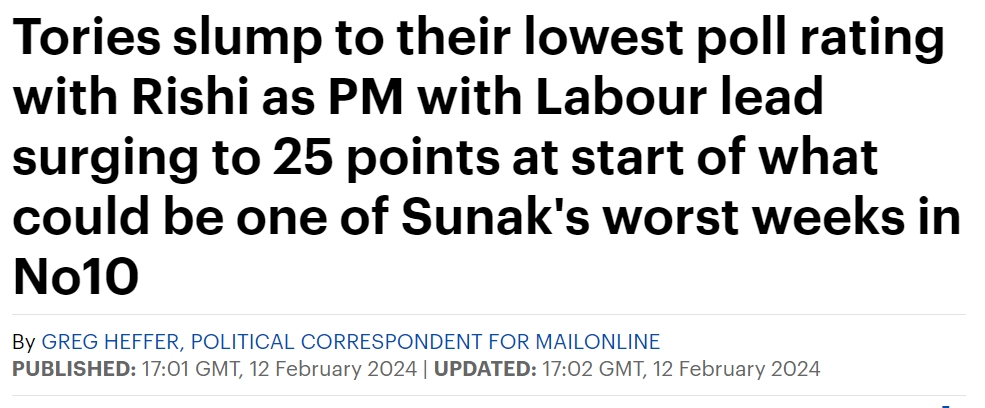
Task: Click the '12 February 2024' updated date
Action: click(x=736, y=368)
